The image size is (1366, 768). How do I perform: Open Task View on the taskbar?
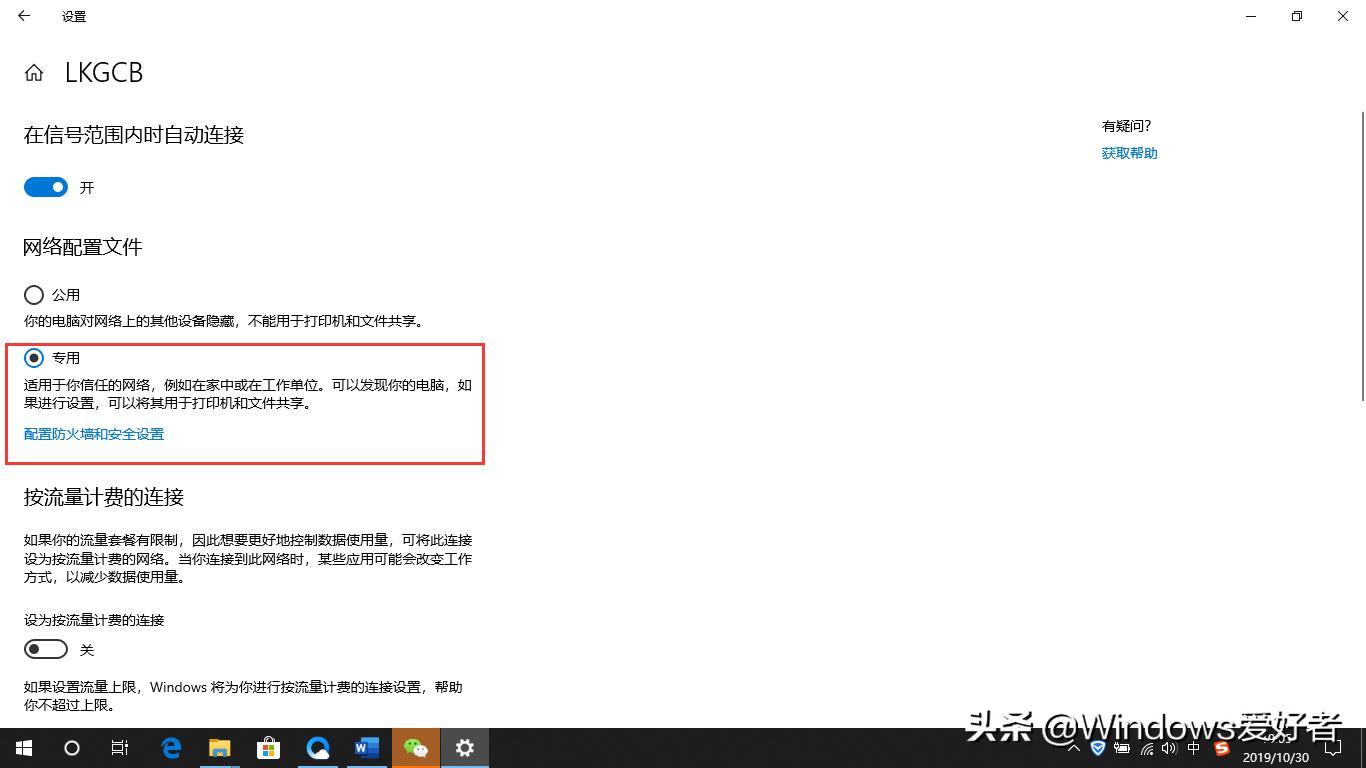coord(120,747)
